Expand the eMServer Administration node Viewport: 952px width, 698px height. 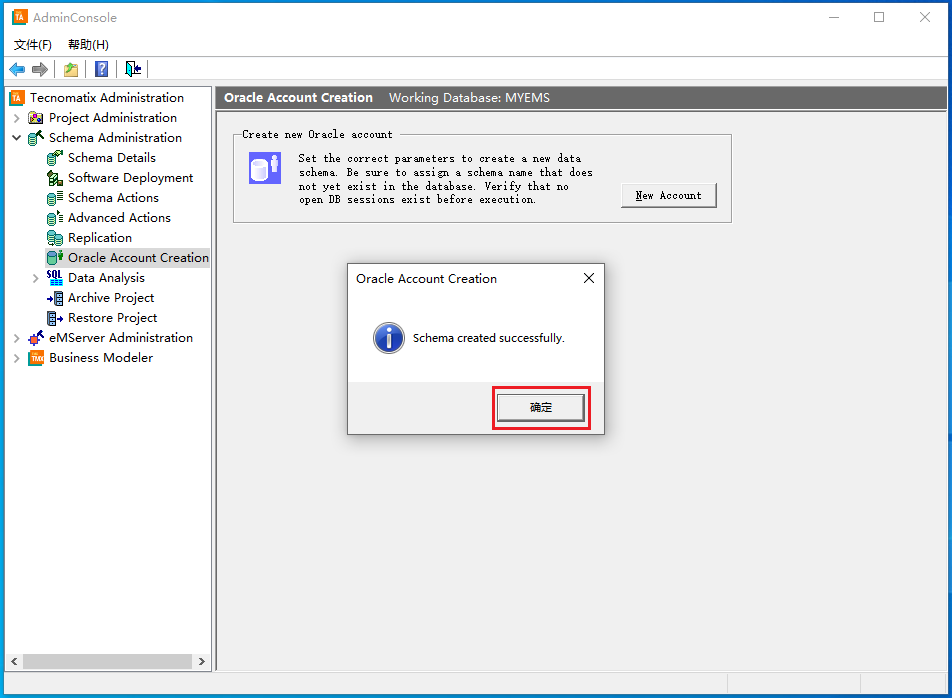[x=17, y=338]
